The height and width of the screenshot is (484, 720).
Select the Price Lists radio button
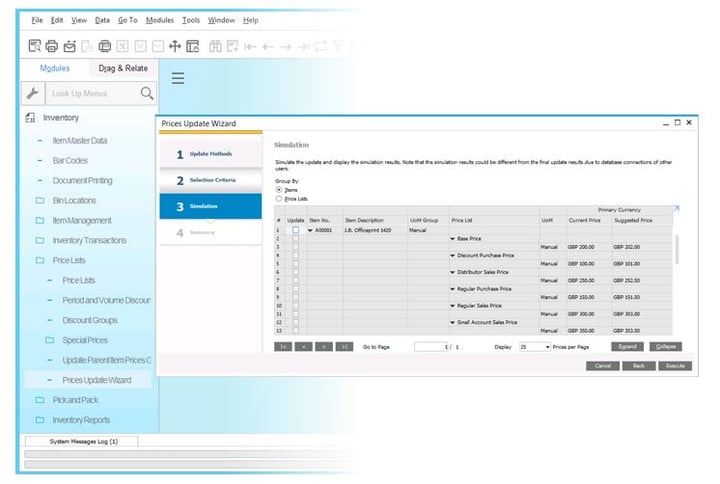pos(279,199)
